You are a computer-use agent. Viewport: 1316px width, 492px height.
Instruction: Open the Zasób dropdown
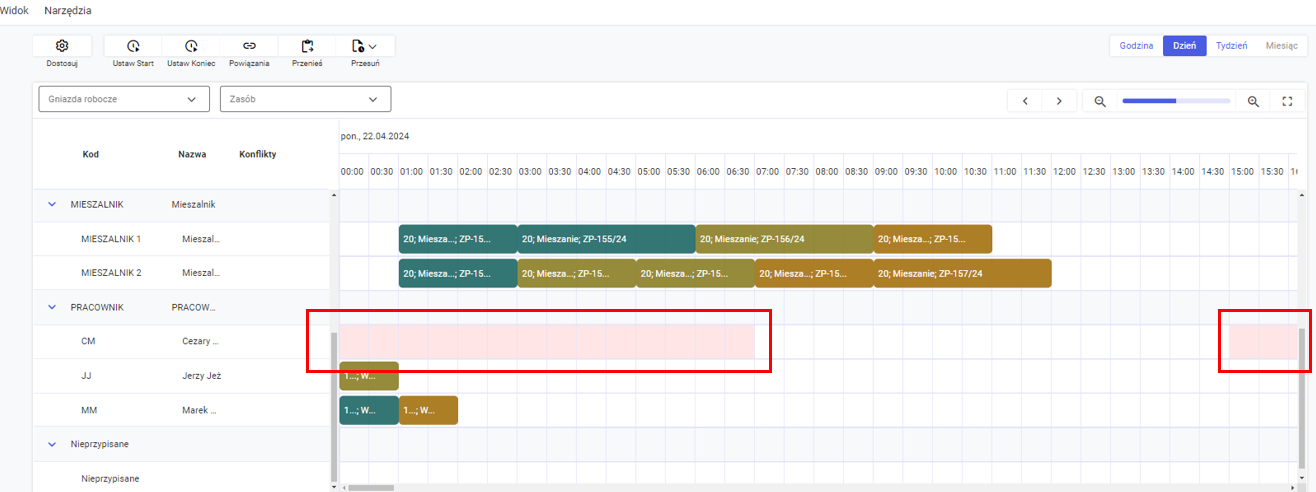[x=305, y=99]
